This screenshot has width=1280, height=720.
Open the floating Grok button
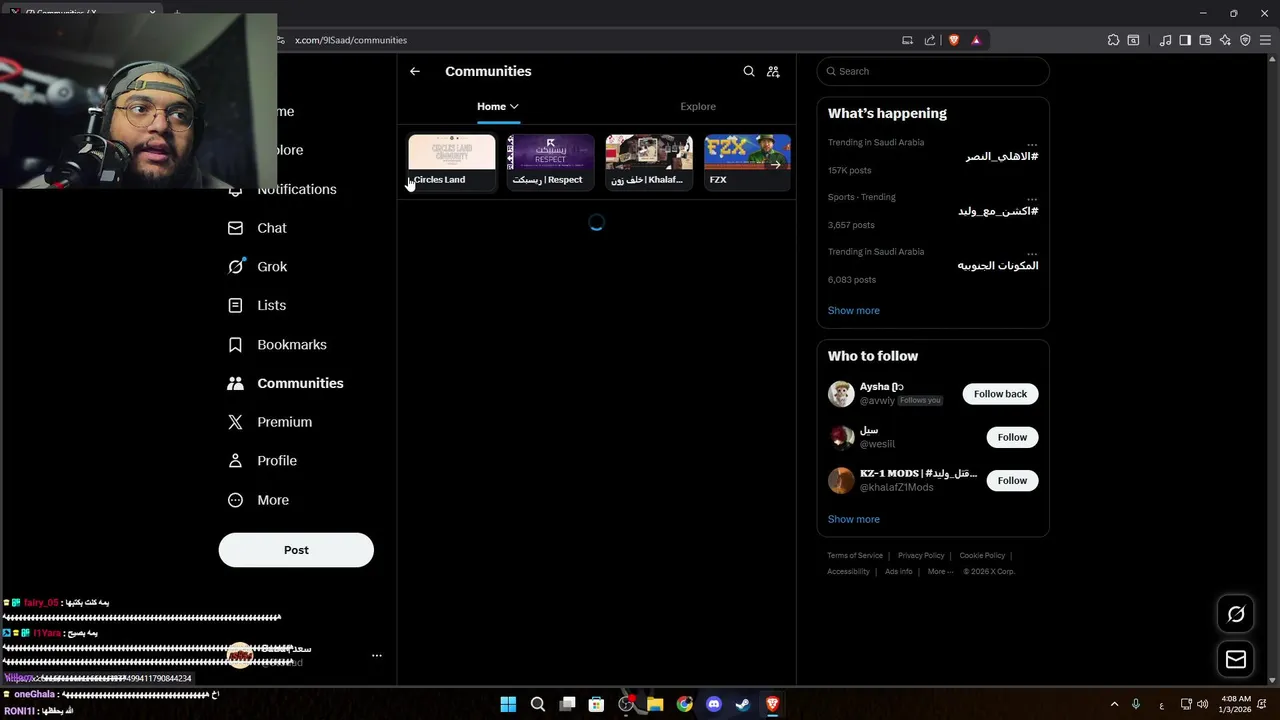tap(1236, 614)
